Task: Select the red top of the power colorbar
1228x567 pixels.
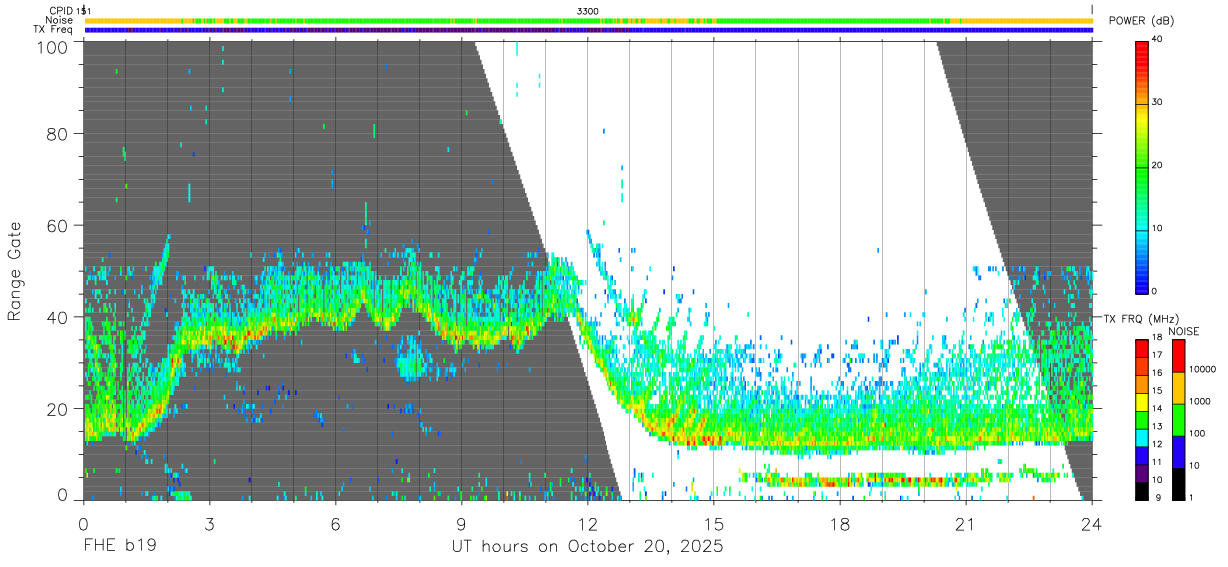Action: click(1142, 50)
